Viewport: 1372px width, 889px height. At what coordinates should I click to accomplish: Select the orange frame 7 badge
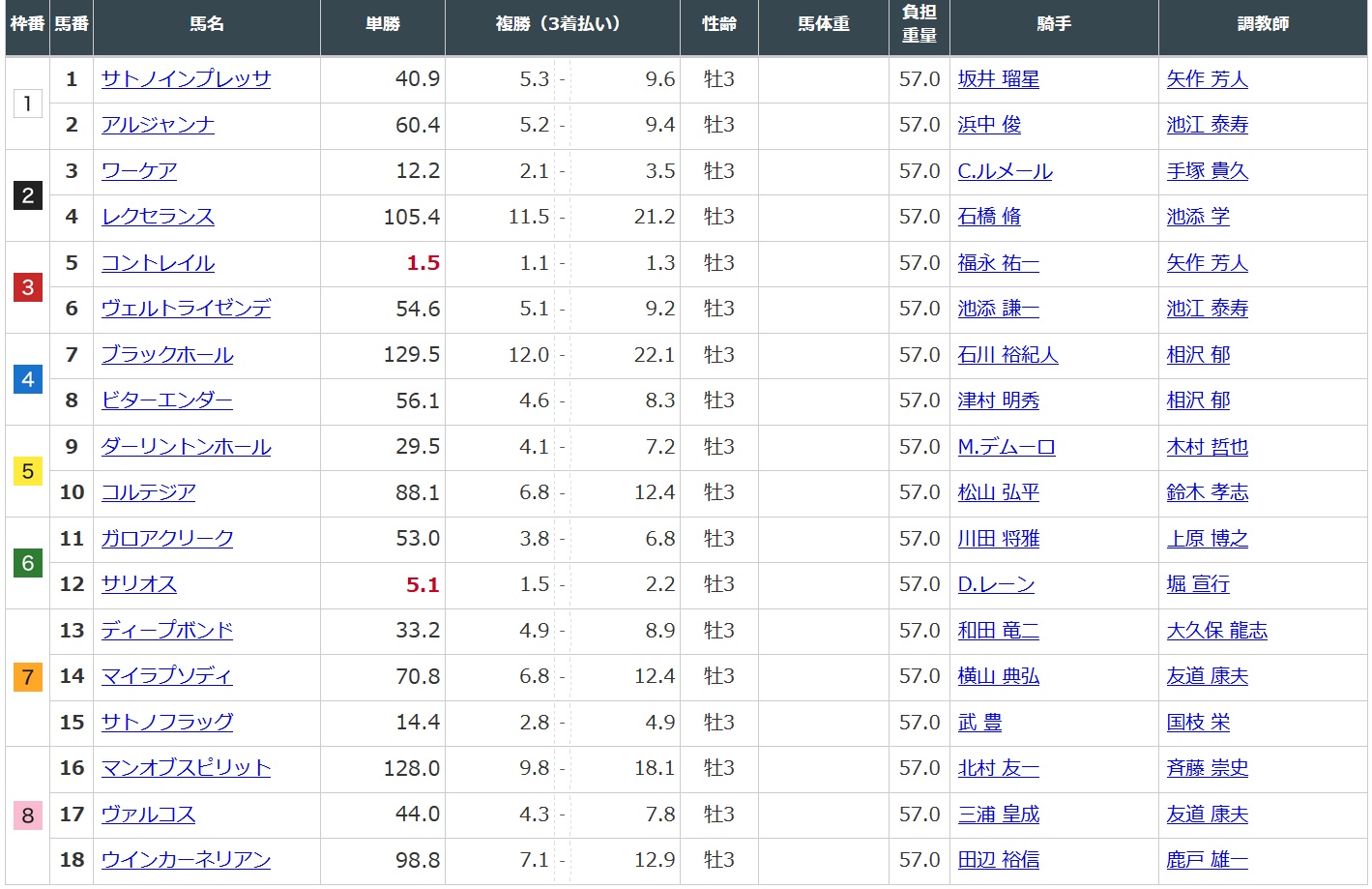coord(27,677)
